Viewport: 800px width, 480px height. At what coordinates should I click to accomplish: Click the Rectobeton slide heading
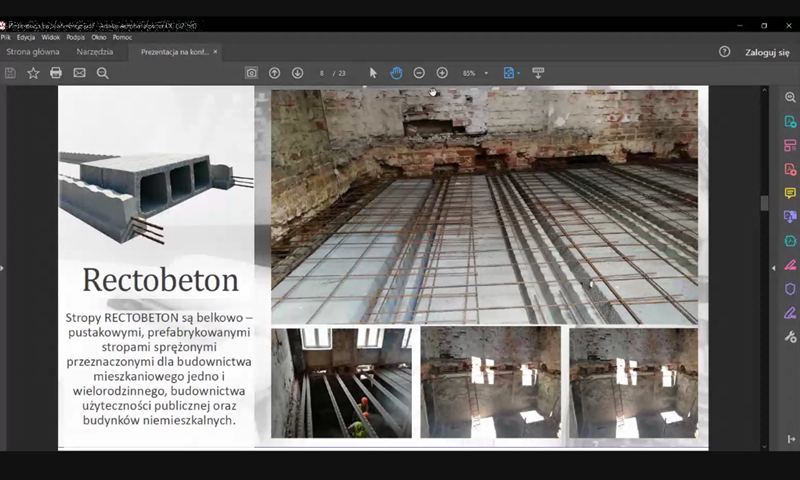click(x=161, y=280)
